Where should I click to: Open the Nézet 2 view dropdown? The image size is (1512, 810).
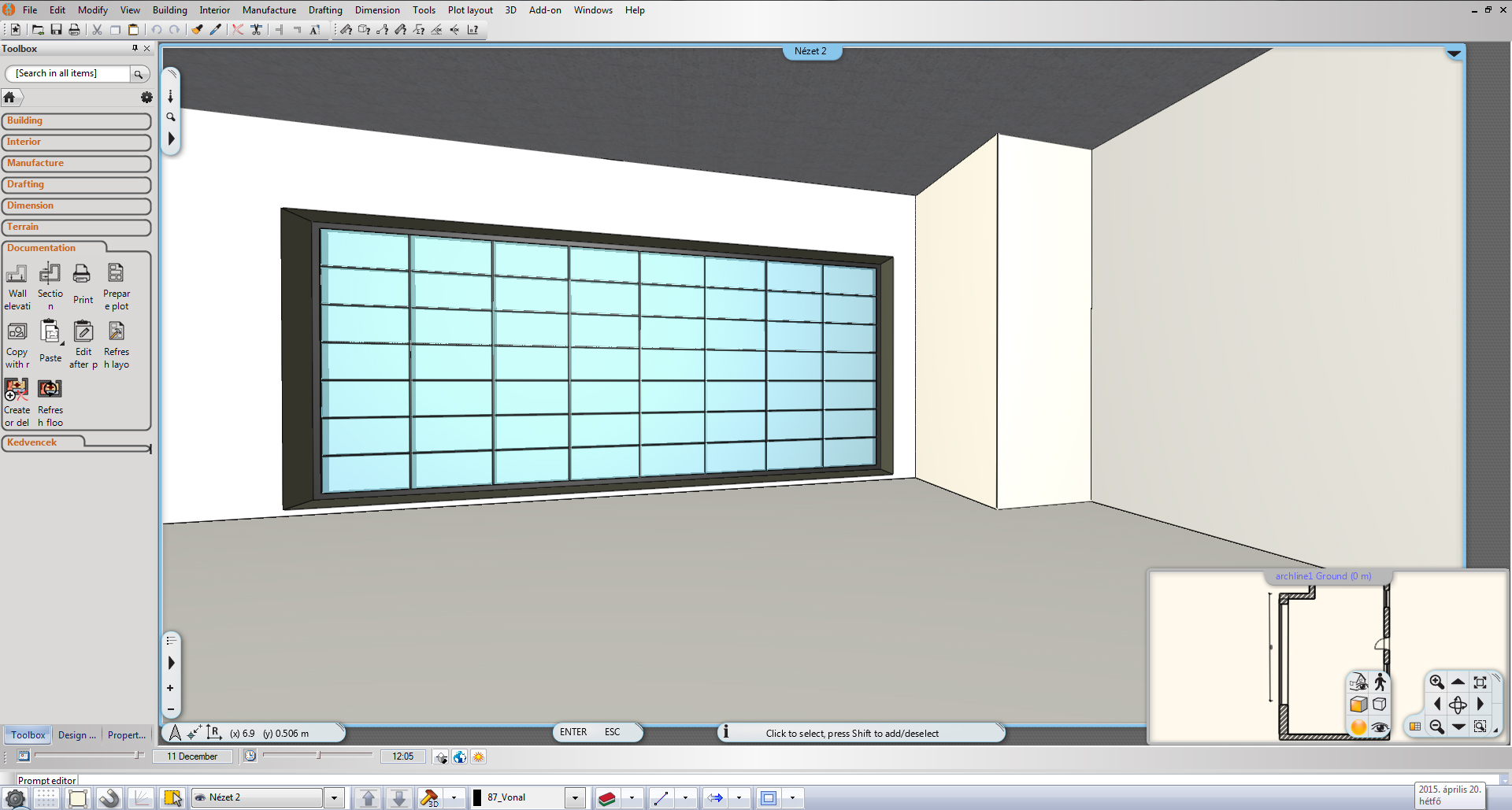(334, 798)
